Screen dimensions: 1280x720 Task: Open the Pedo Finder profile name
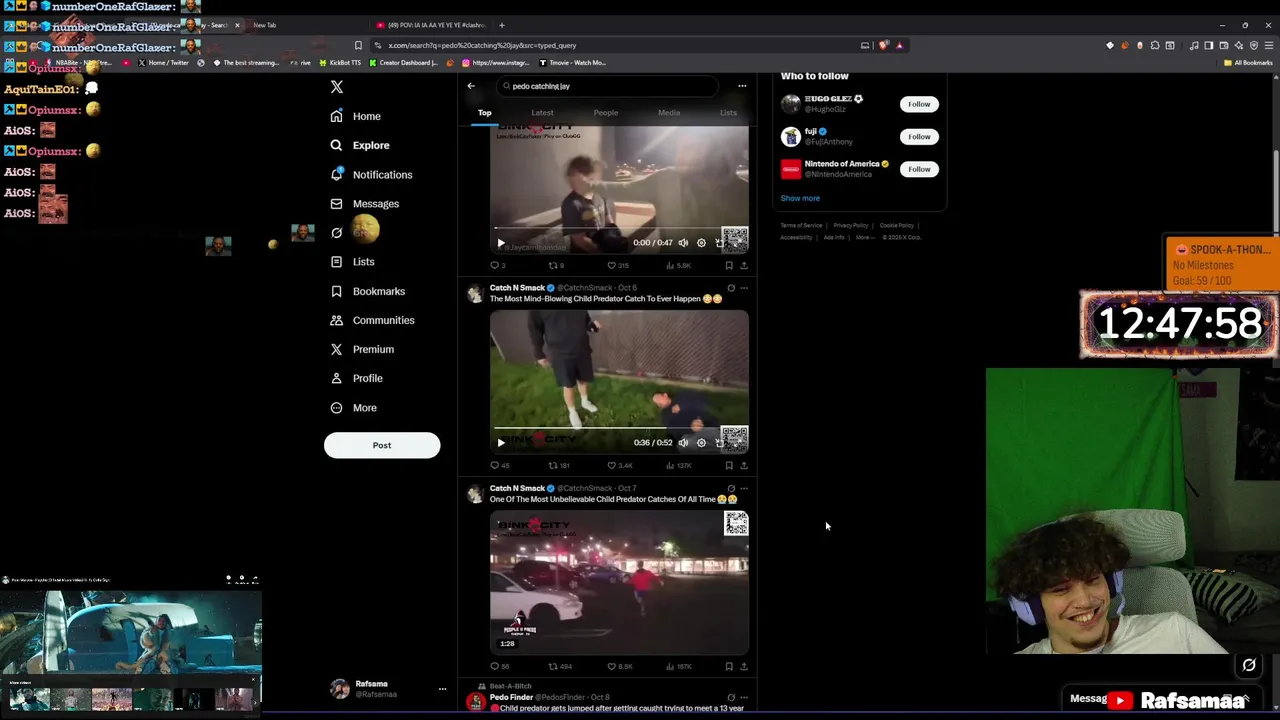point(511,697)
